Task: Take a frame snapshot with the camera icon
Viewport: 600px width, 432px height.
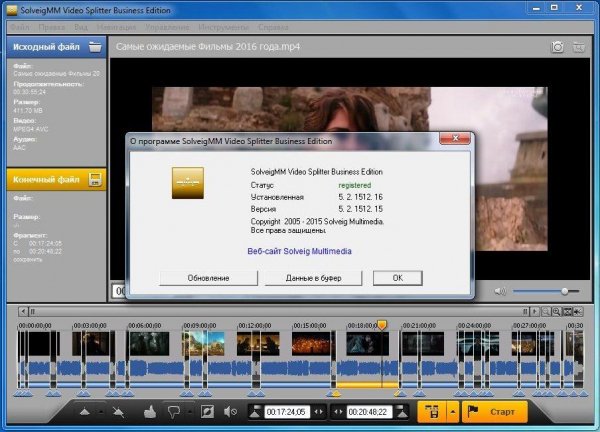Action: [558, 47]
